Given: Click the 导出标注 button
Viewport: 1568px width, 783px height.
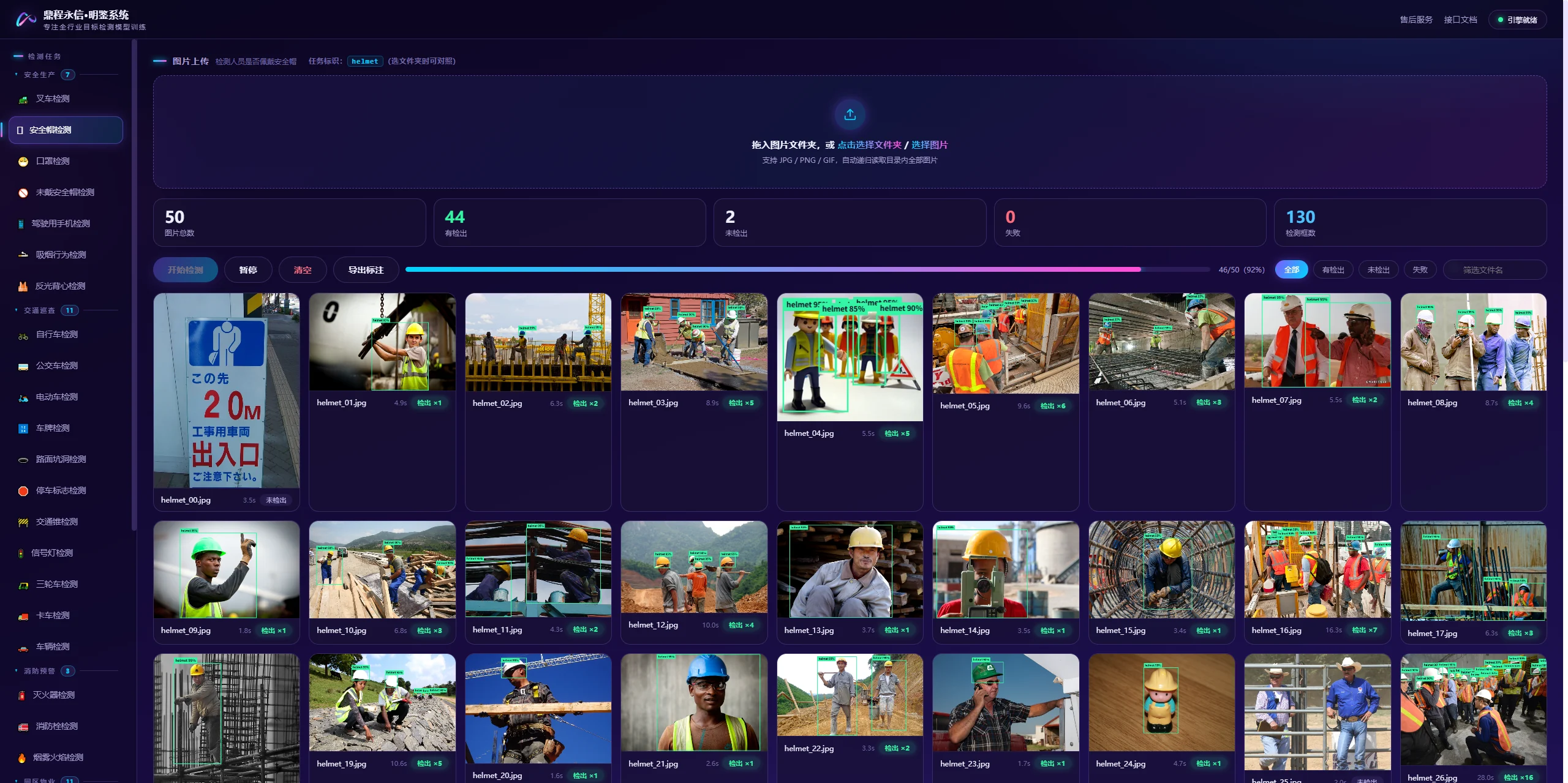Looking at the screenshot, I should (x=366, y=270).
